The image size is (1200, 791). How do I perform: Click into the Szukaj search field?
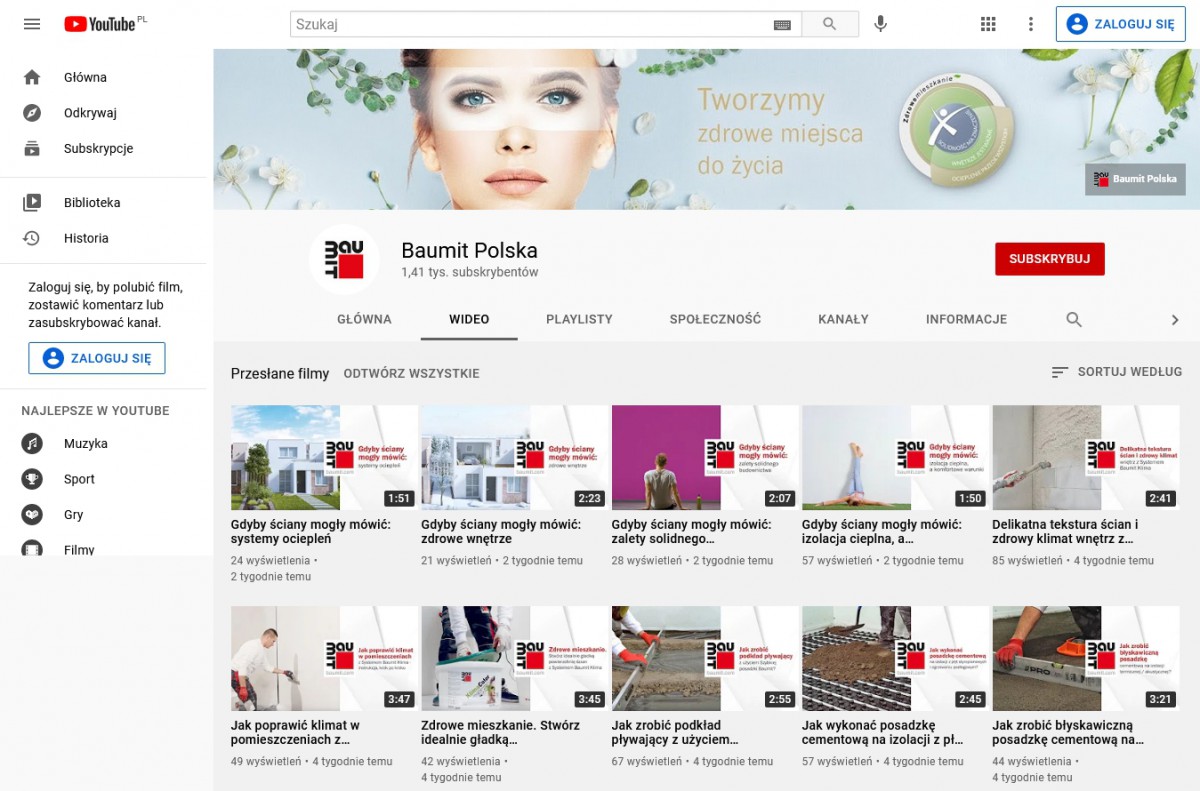coord(530,24)
